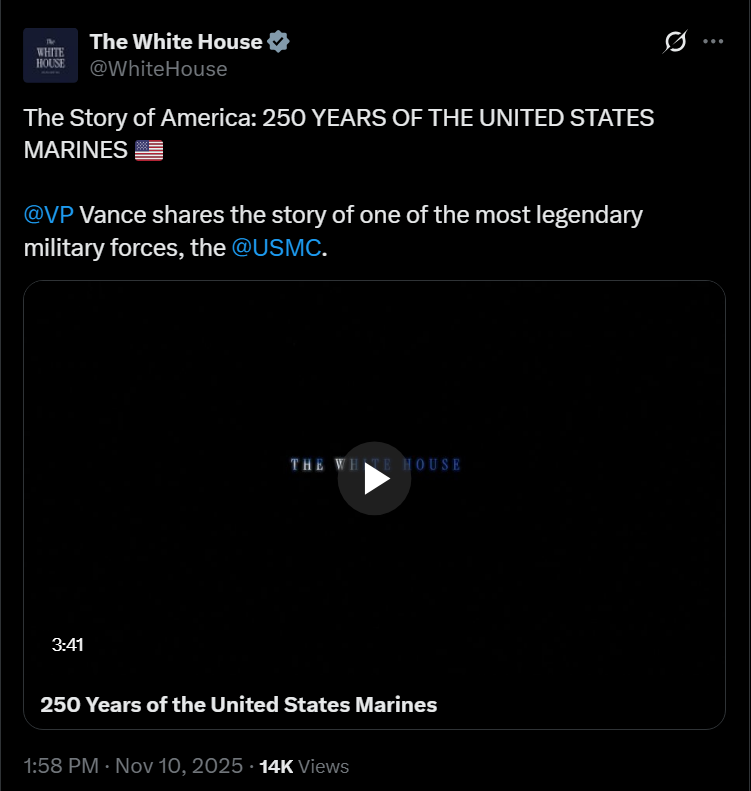
Task: Open the 1:58 PM · Nov 10, 2025 timestamp
Action: tap(133, 766)
